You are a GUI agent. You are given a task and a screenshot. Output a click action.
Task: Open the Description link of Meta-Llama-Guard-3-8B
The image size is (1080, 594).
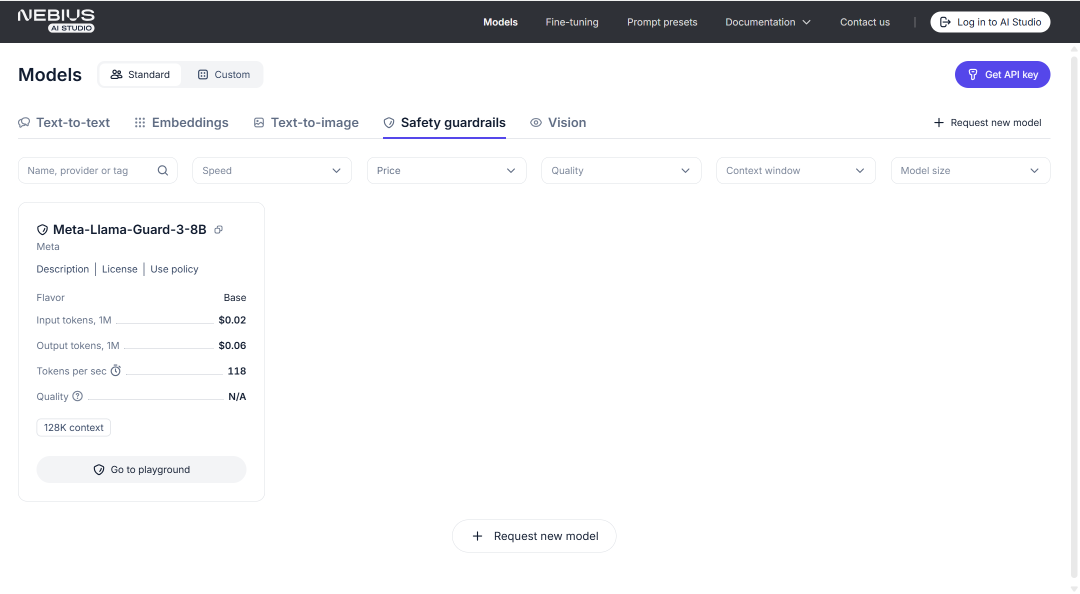click(63, 269)
